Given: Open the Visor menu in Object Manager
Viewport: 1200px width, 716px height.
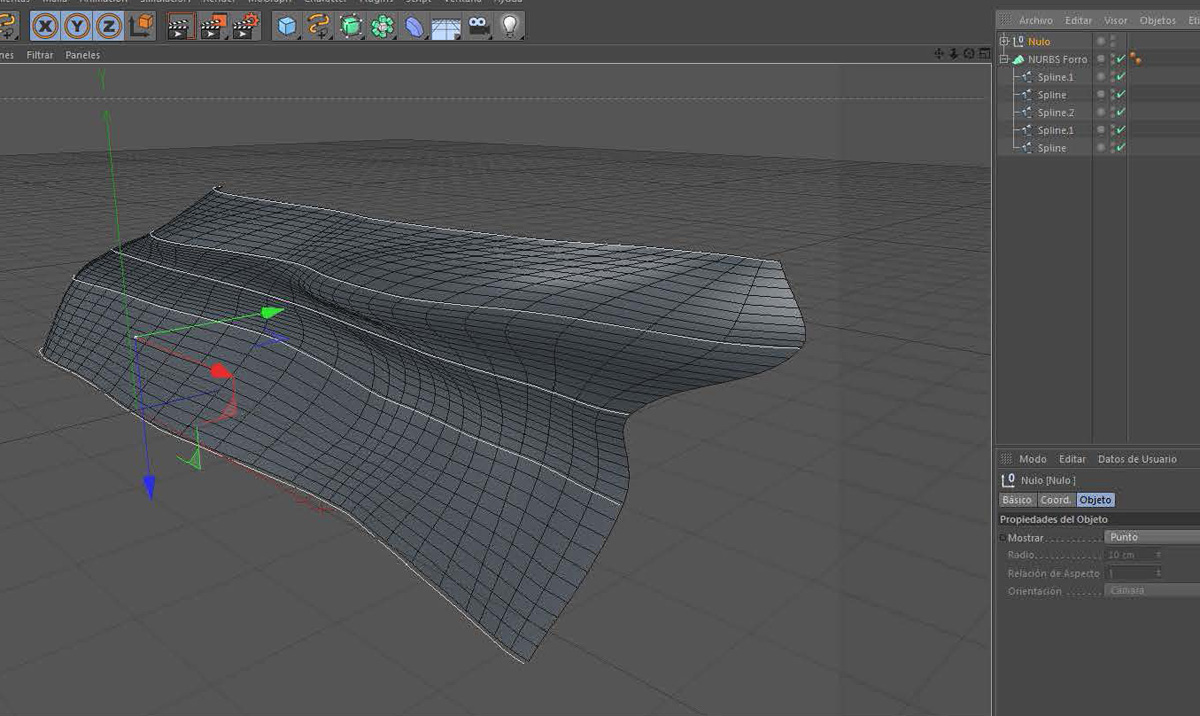Looking at the screenshot, I should click(x=1115, y=20).
